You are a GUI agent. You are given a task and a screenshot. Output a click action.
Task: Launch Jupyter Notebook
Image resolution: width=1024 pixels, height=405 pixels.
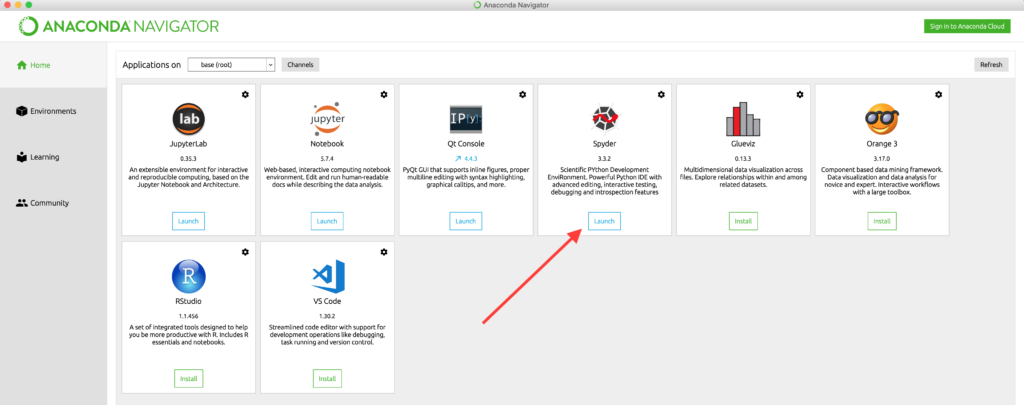(327, 221)
